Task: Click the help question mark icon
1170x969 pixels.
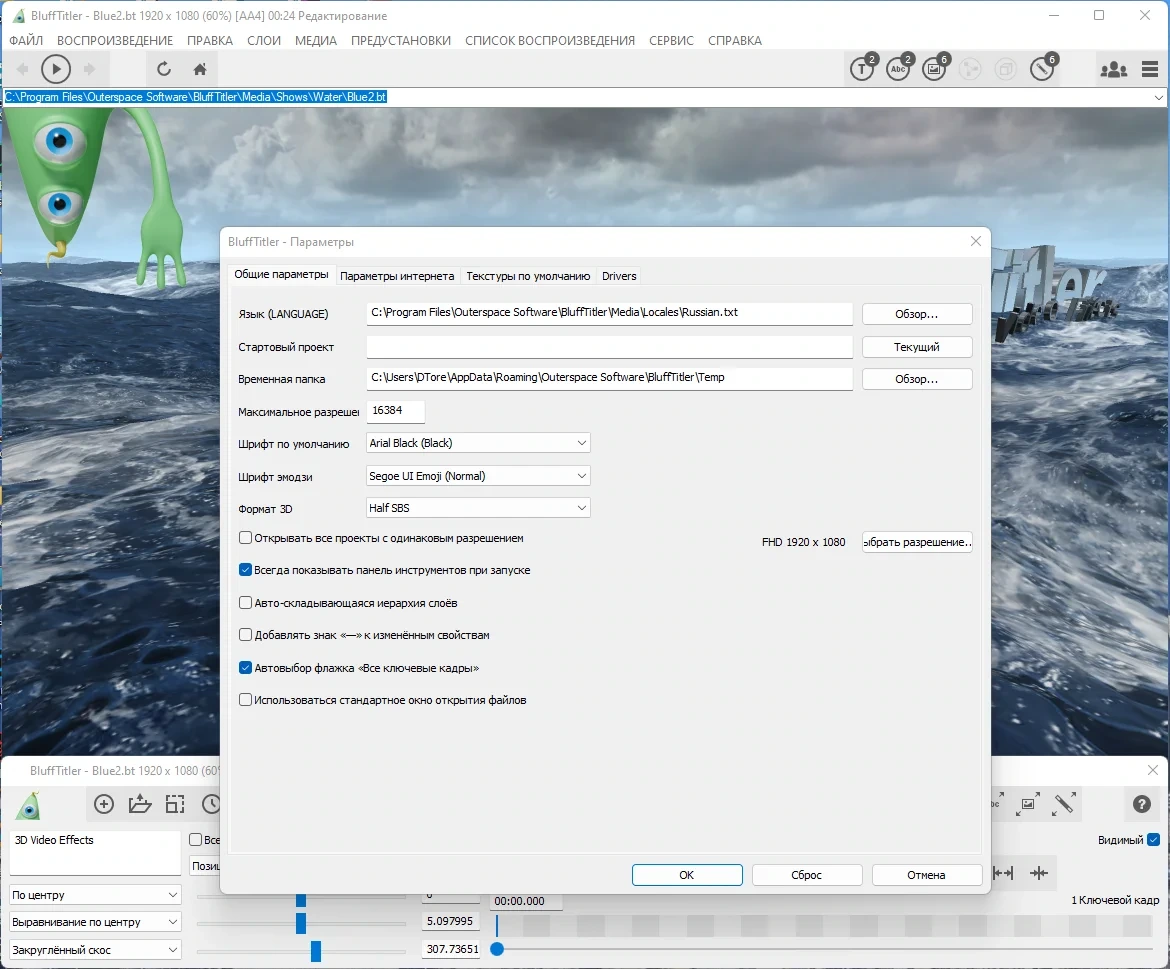Action: click(1141, 803)
